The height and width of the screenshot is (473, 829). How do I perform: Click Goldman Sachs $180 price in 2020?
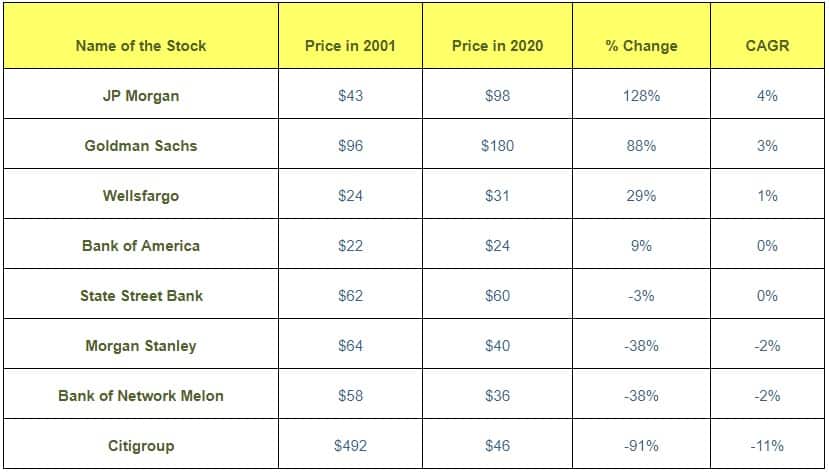[x=498, y=145]
